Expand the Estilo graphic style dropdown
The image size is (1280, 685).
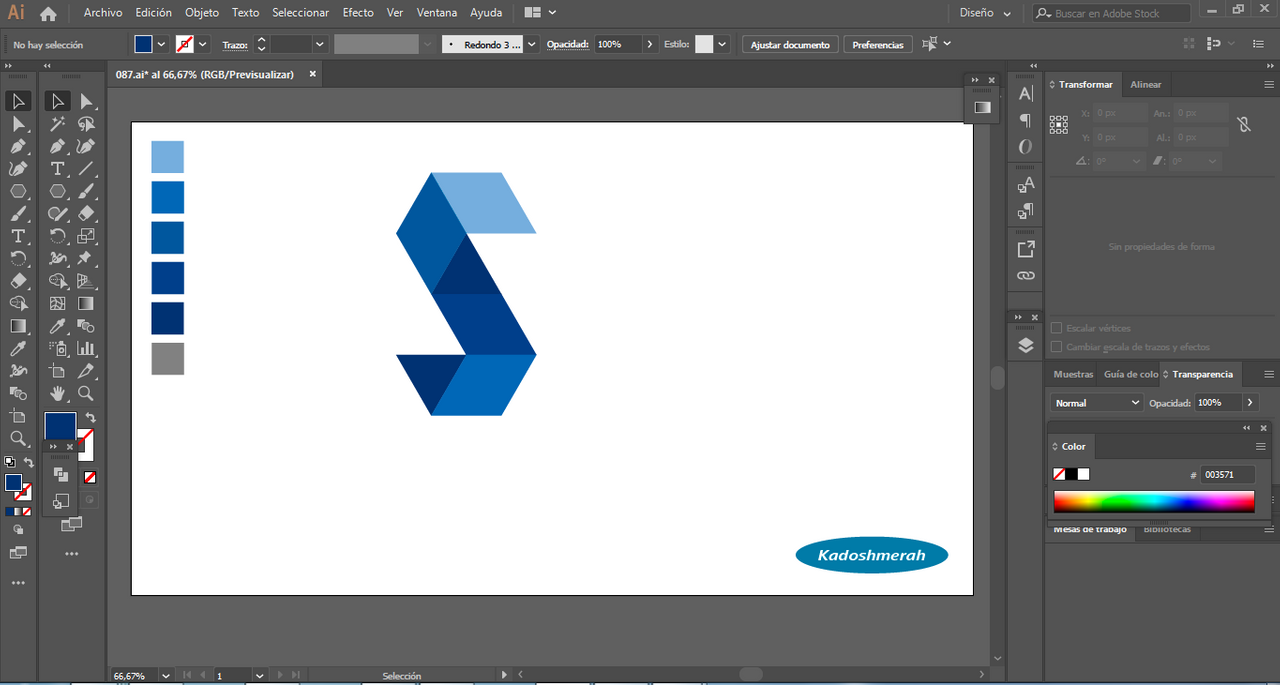click(x=722, y=44)
